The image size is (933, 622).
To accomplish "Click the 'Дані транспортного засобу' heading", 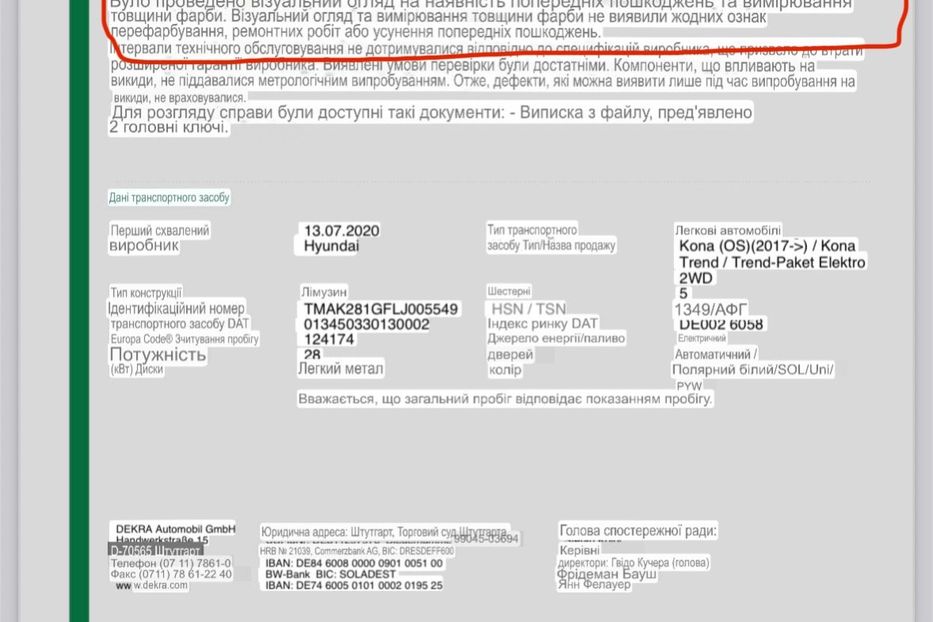I will pyautogui.click(x=169, y=198).
